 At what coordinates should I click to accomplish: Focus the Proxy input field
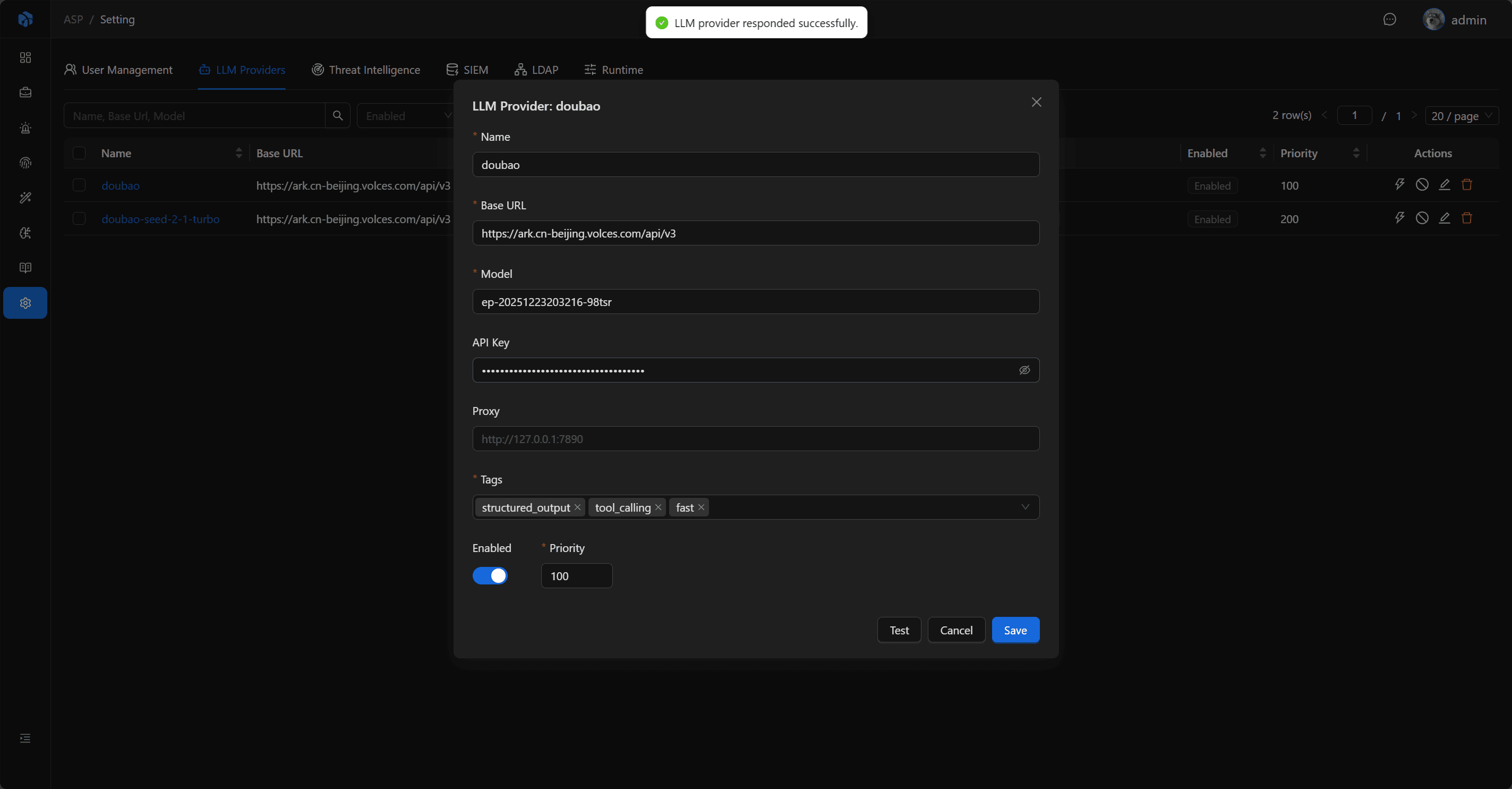pos(755,438)
